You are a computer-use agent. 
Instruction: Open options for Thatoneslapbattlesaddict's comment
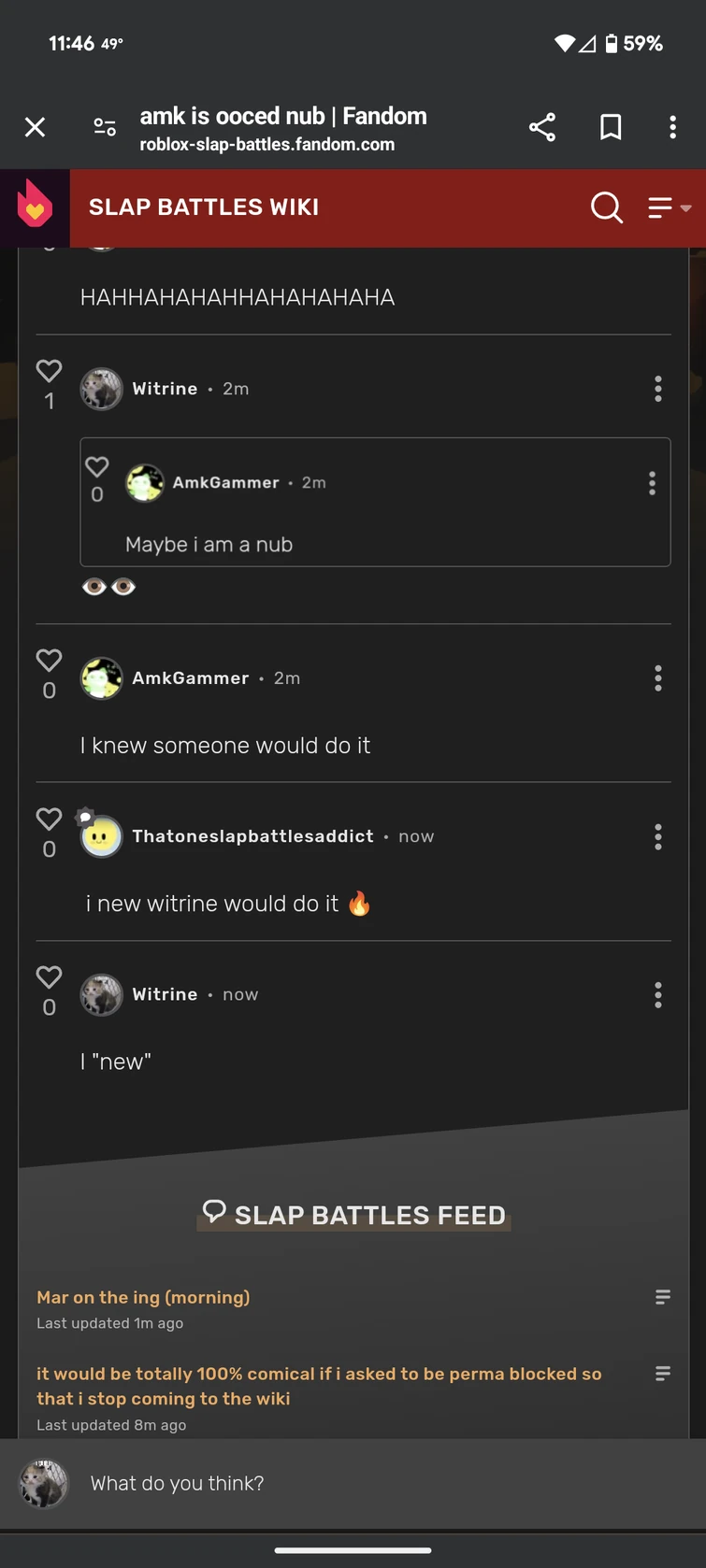tap(657, 836)
